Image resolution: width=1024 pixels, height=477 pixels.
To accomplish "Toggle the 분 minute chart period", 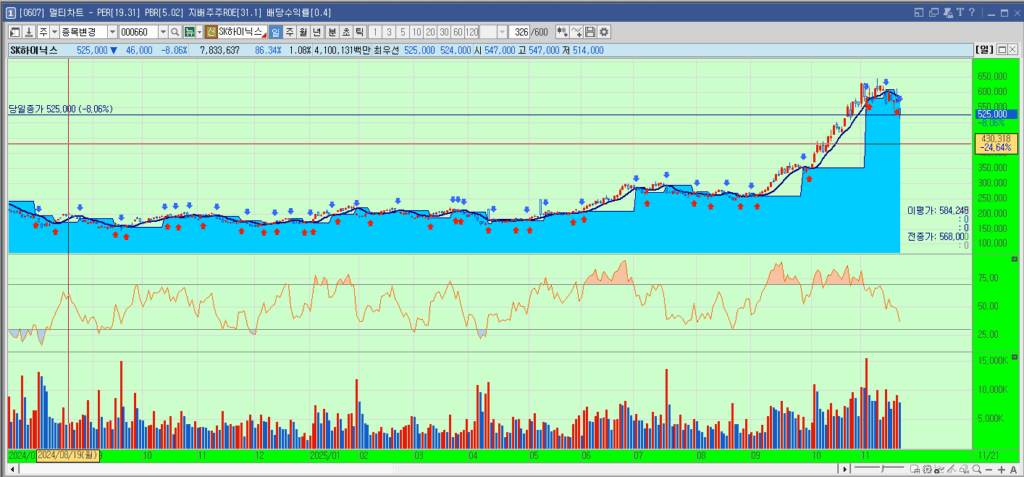I will pos(332,32).
